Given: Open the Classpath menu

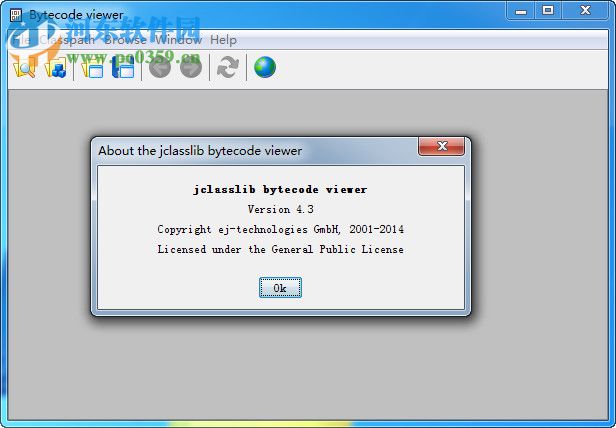Looking at the screenshot, I should (x=67, y=40).
